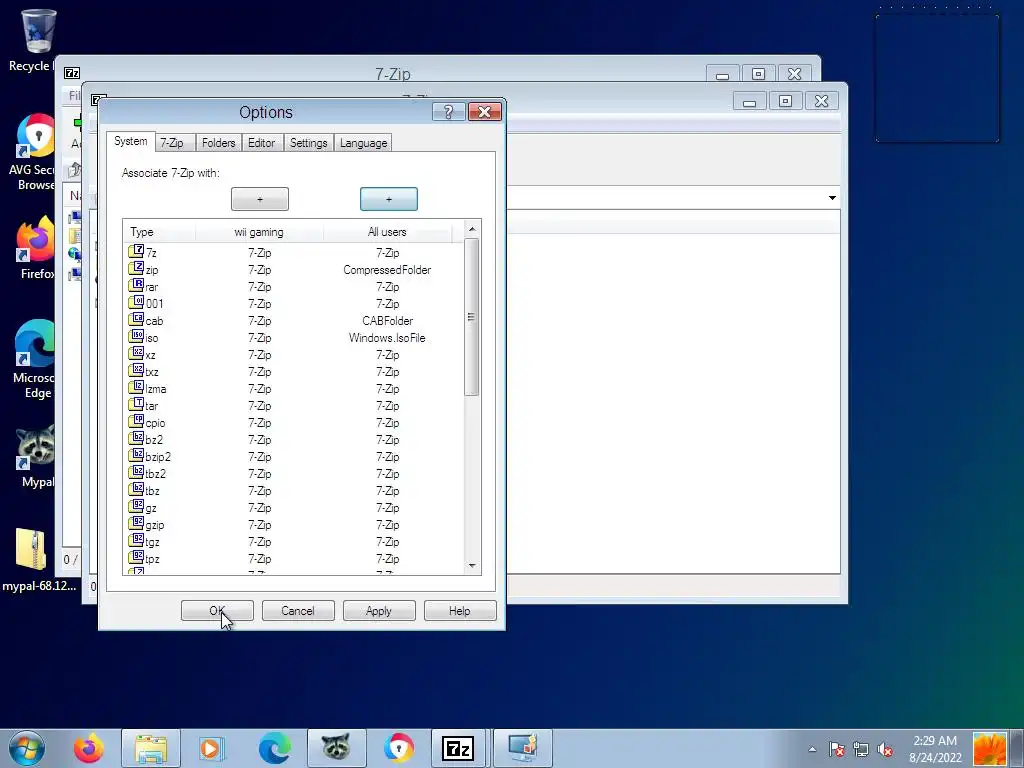Select the xz file type icon
Screen dimensions: 1024x768
[x=136, y=353]
